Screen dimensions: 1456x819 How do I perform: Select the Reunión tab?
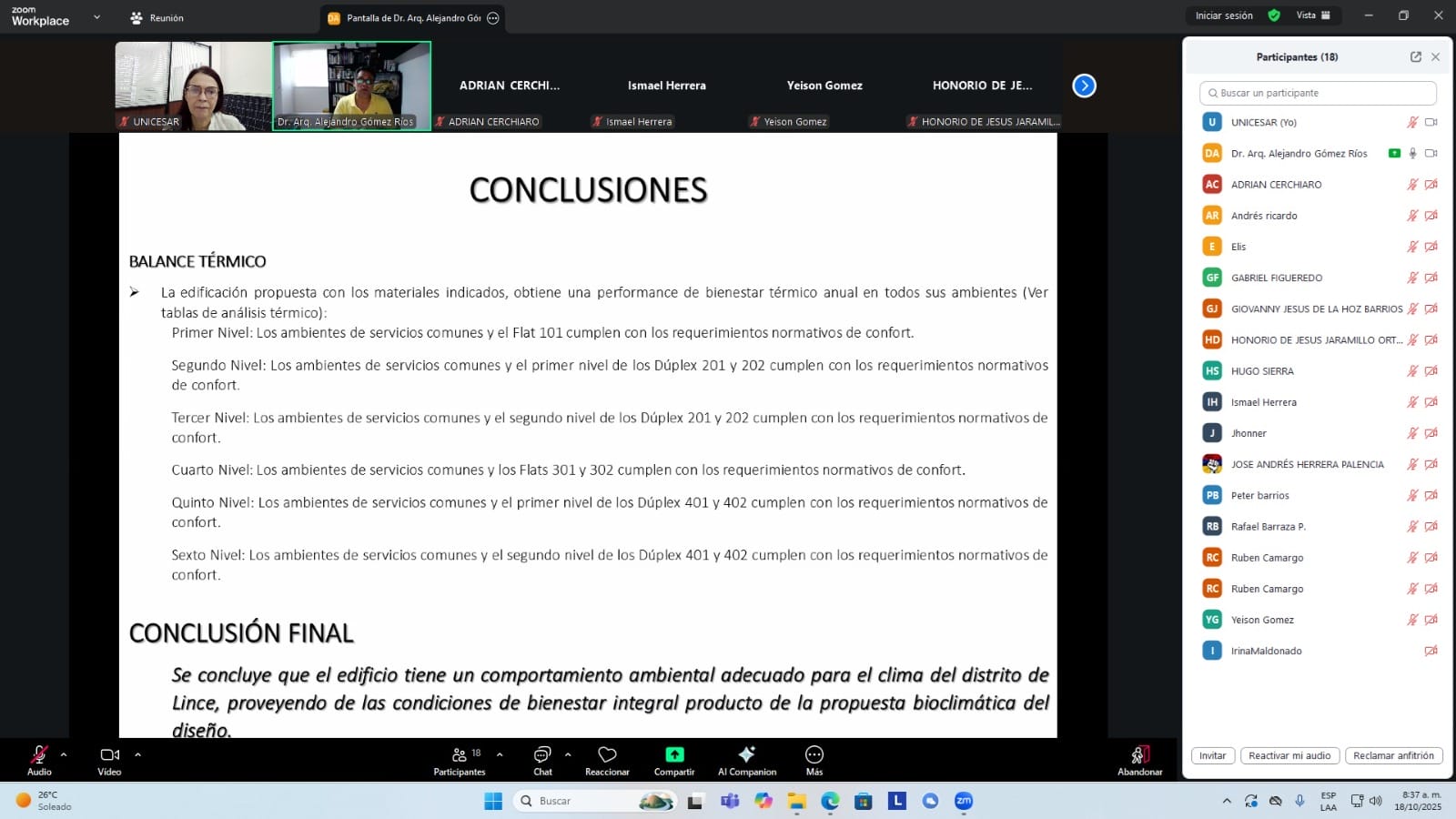157,18
